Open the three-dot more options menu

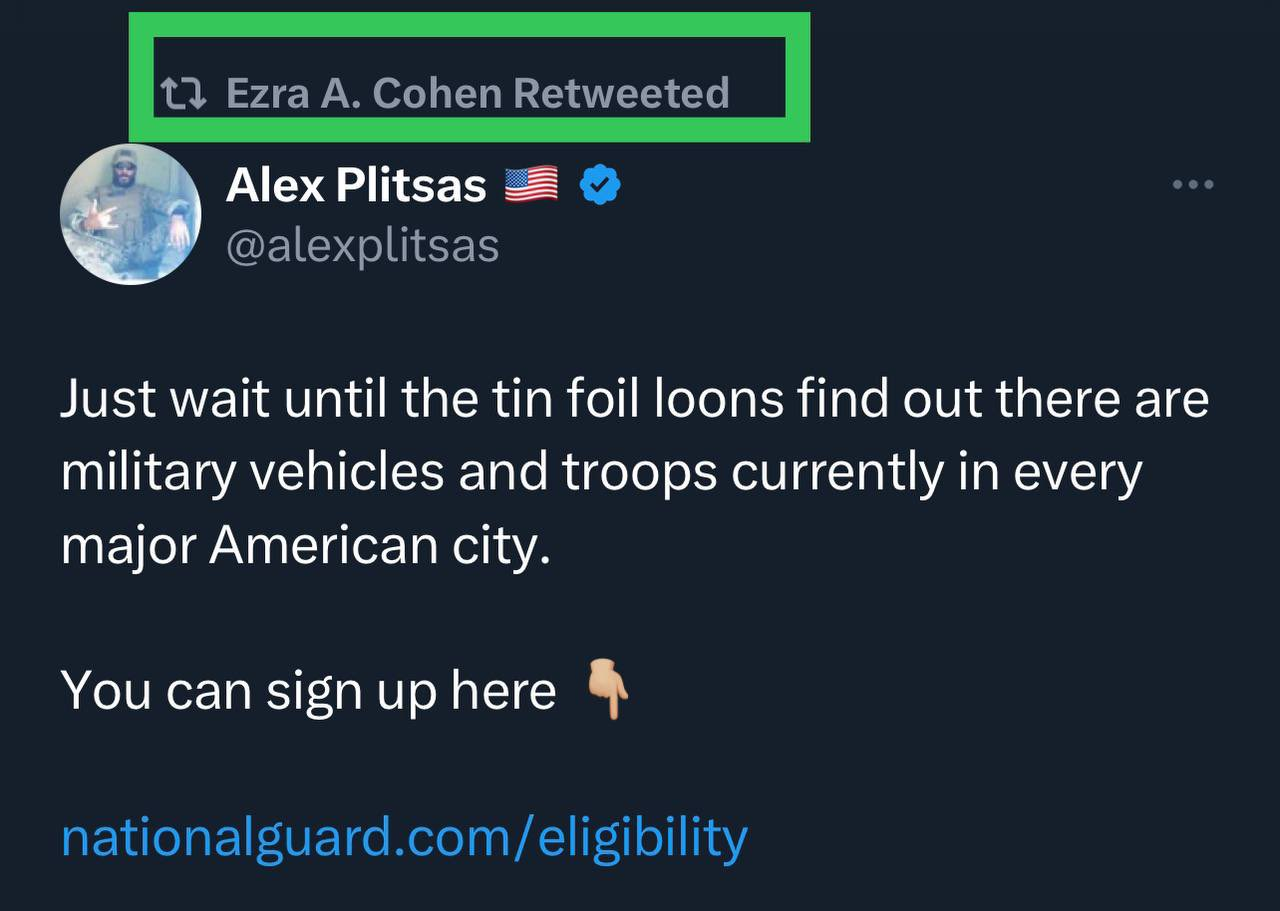tap(1193, 184)
